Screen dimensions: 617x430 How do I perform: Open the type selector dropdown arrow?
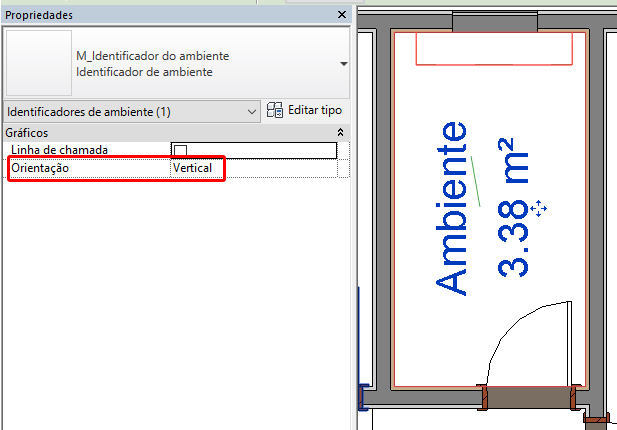344,64
